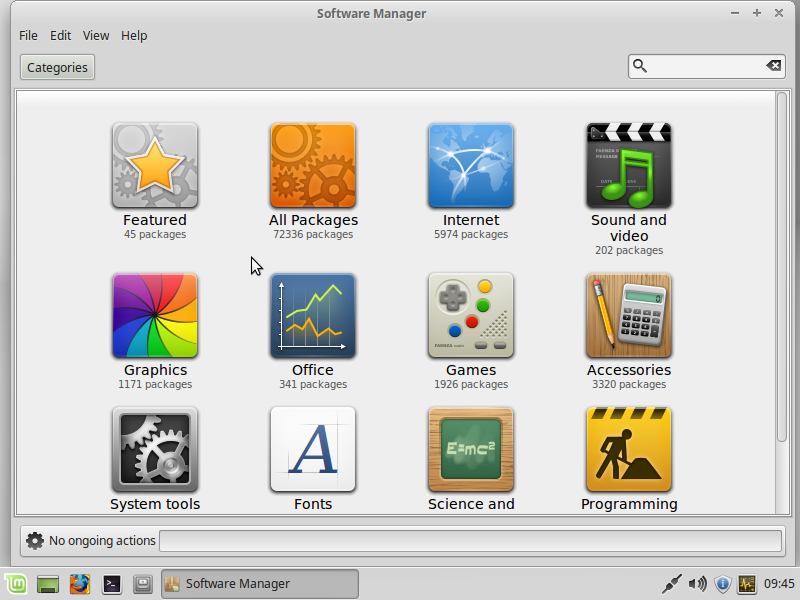Open the All Packages gears icon
Screen dimensions: 800x600
(313, 166)
